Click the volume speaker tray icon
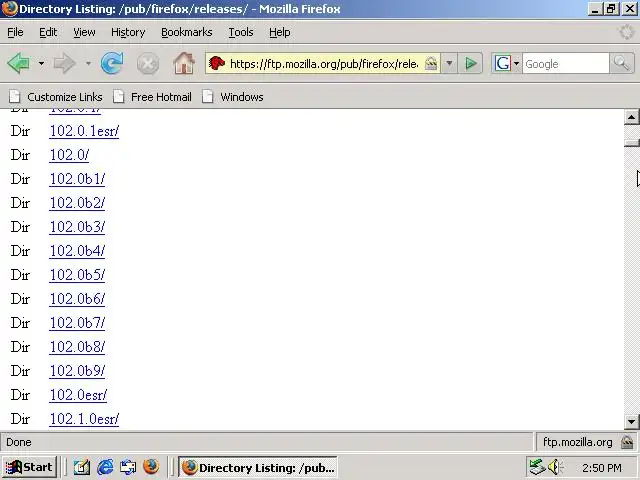 pos(555,467)
